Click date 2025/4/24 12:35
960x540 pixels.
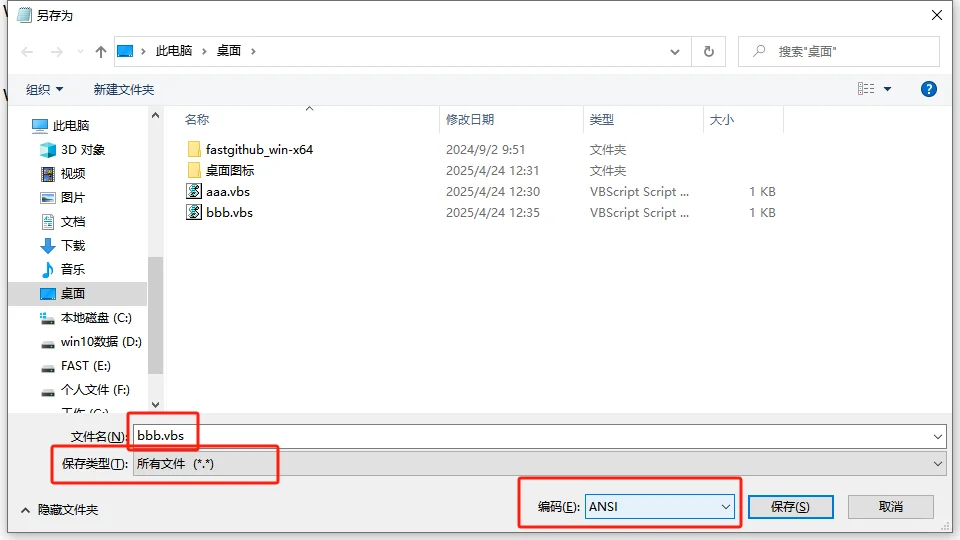(x=493, y=212)
